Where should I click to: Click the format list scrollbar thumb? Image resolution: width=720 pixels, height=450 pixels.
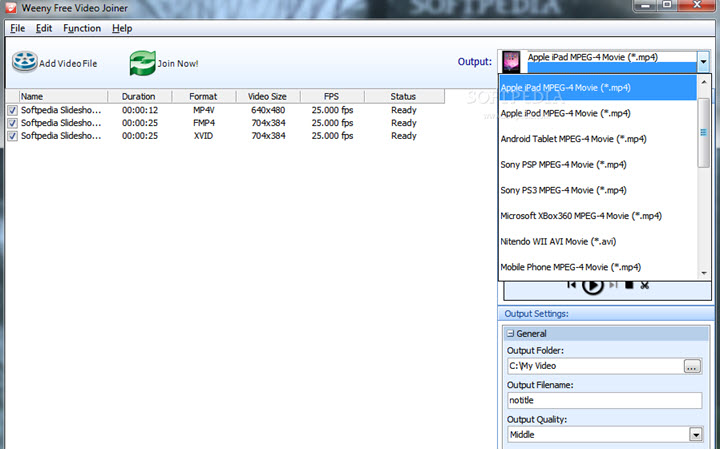(703, 133)
